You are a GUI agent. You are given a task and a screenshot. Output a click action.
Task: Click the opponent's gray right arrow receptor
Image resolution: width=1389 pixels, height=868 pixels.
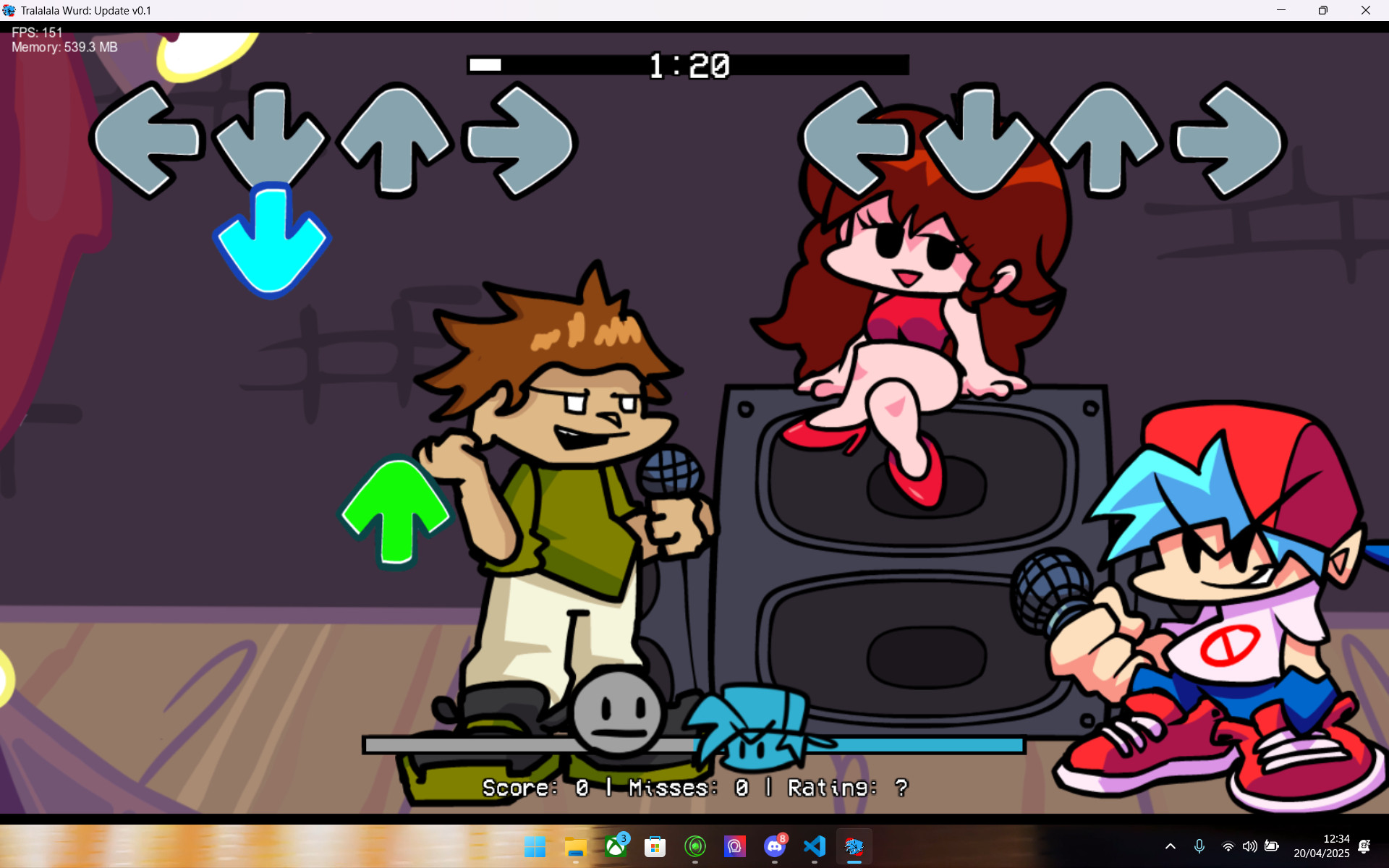coord(519,140)
